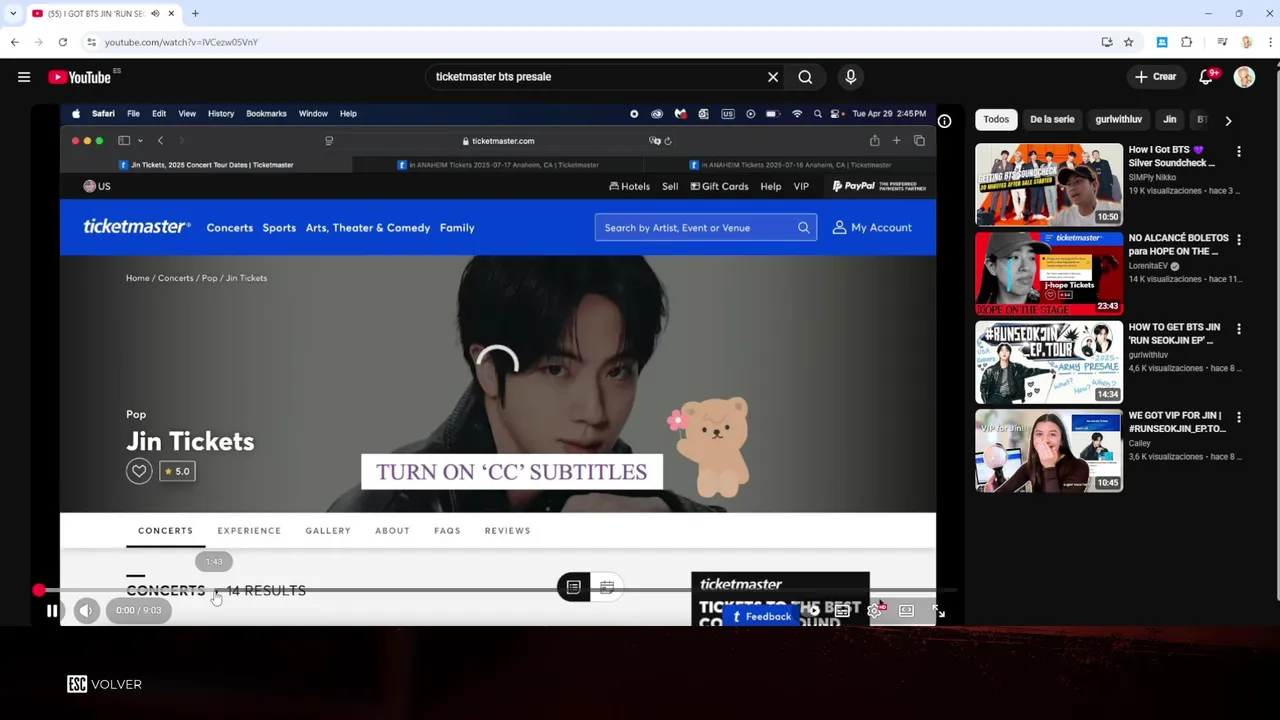Open a new browser tab
The height and width of the screenshot is (720, 1280).
pyautogui.click(x=195, y=14)
